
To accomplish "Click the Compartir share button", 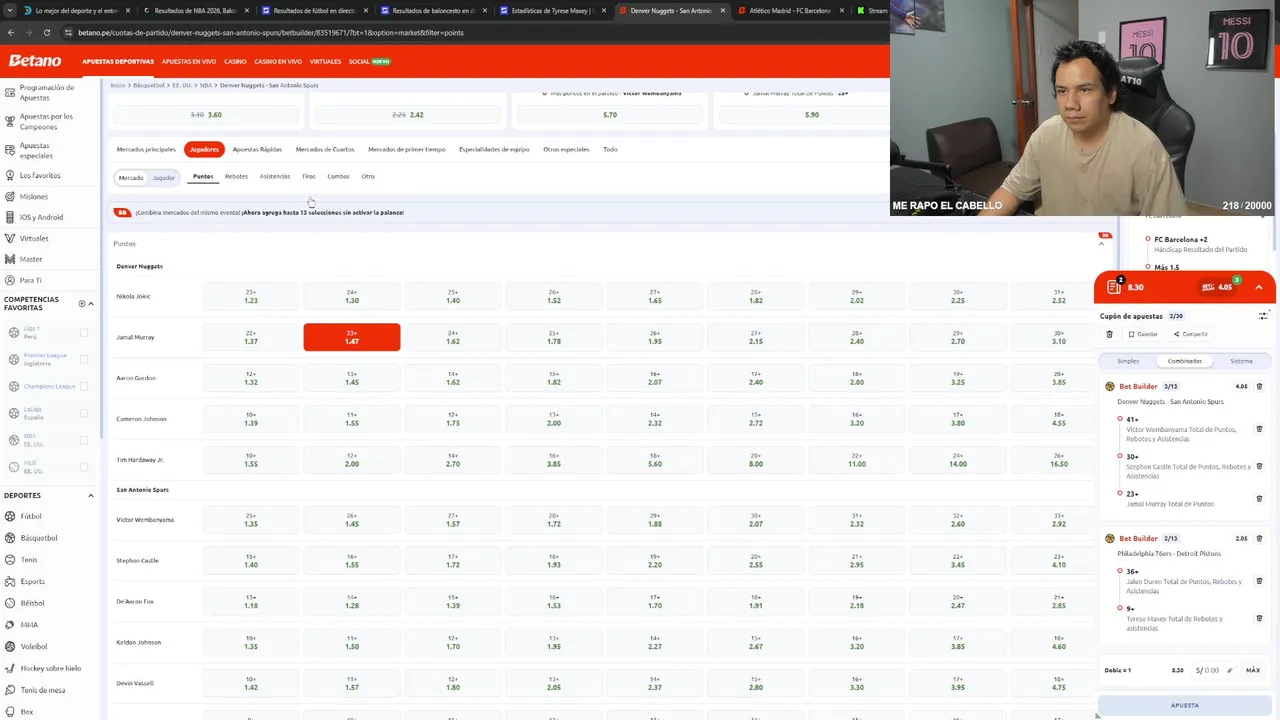I will (x=1191, y=334).
